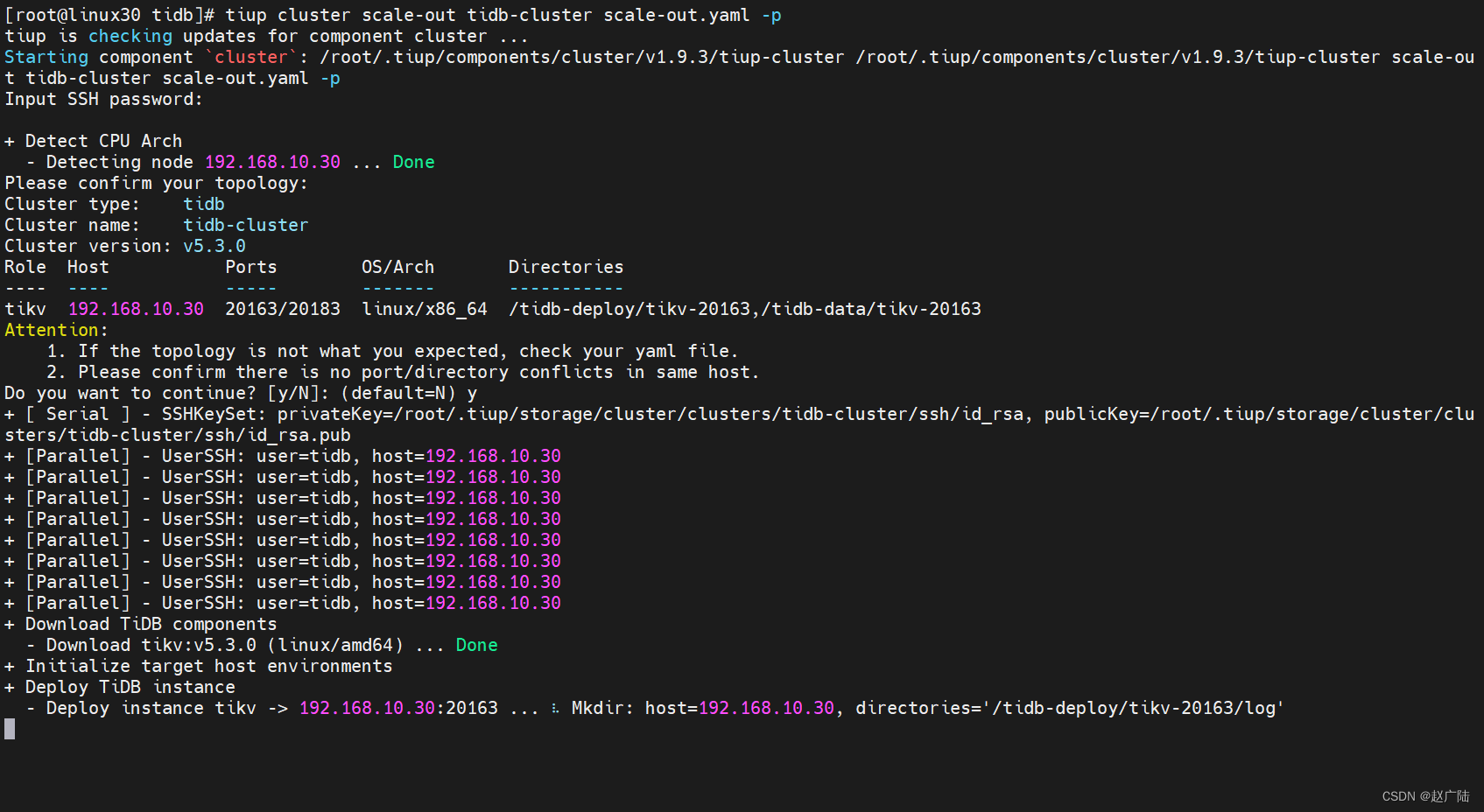Click the Cluster version value 'v5.3.0'
This screenshot has width=1484, height=812.
(x=215, y=246)
